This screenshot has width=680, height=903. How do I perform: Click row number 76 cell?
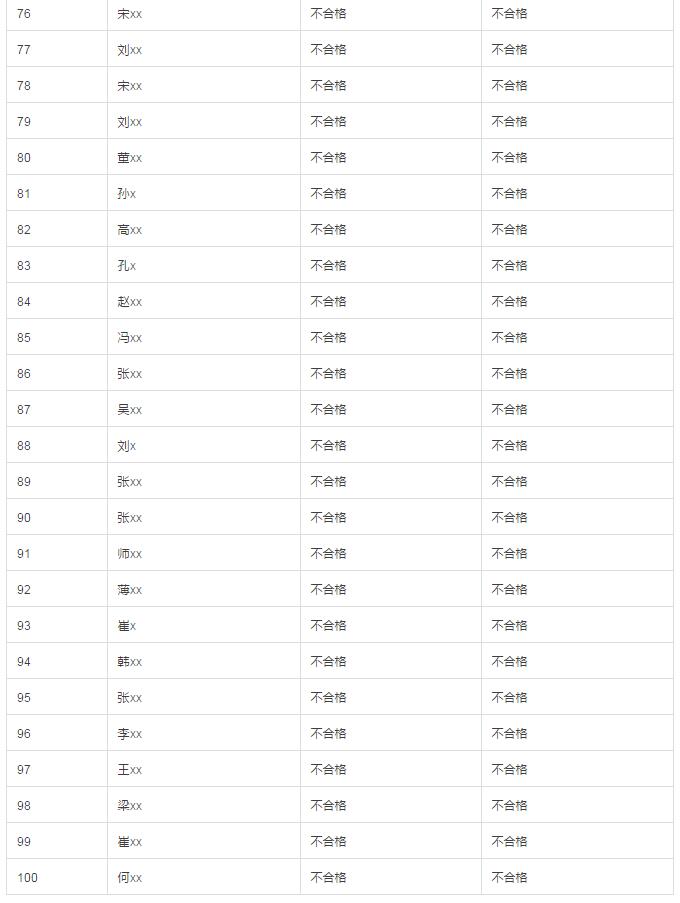(x=24, y=14)
